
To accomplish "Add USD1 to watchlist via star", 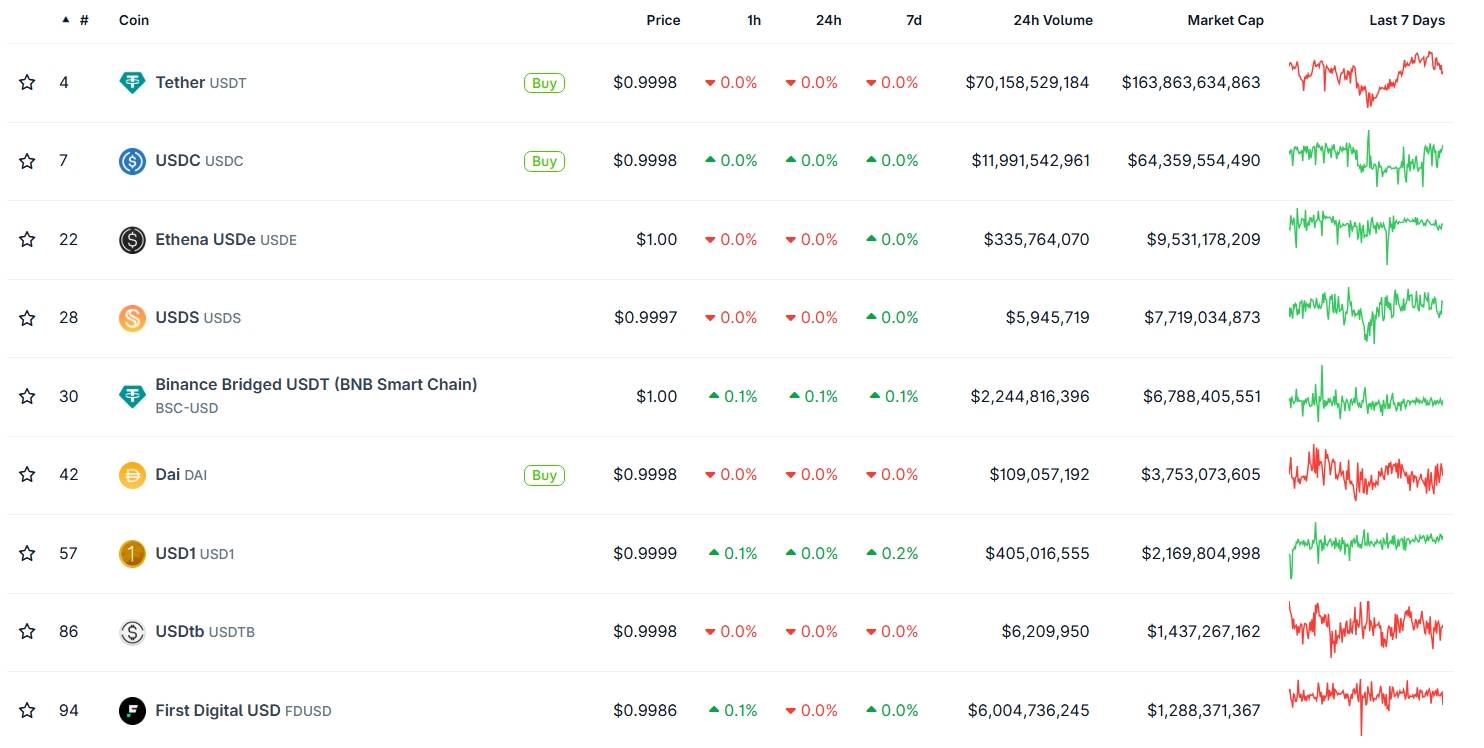I will tap(27, 554).
